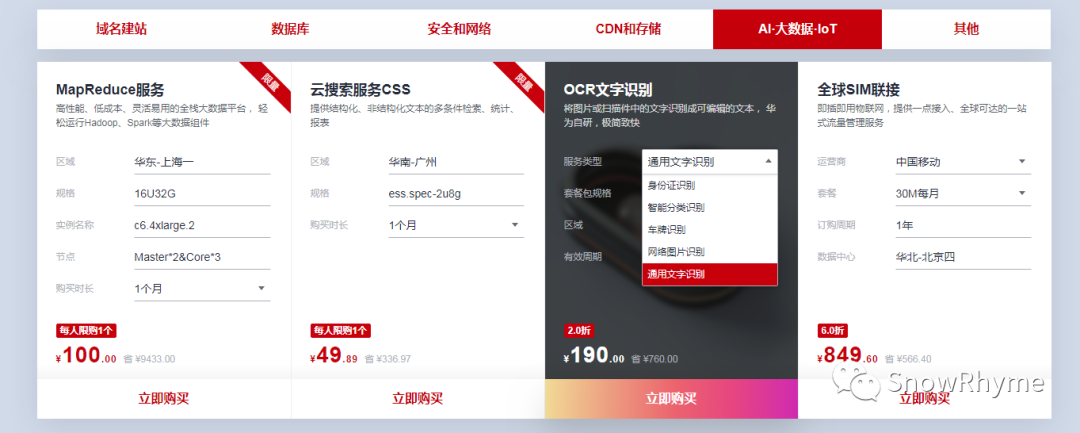Viewport: 1080px width, 433px height.
Task: Click the ¥100.00 price
Action: point(86,356)
